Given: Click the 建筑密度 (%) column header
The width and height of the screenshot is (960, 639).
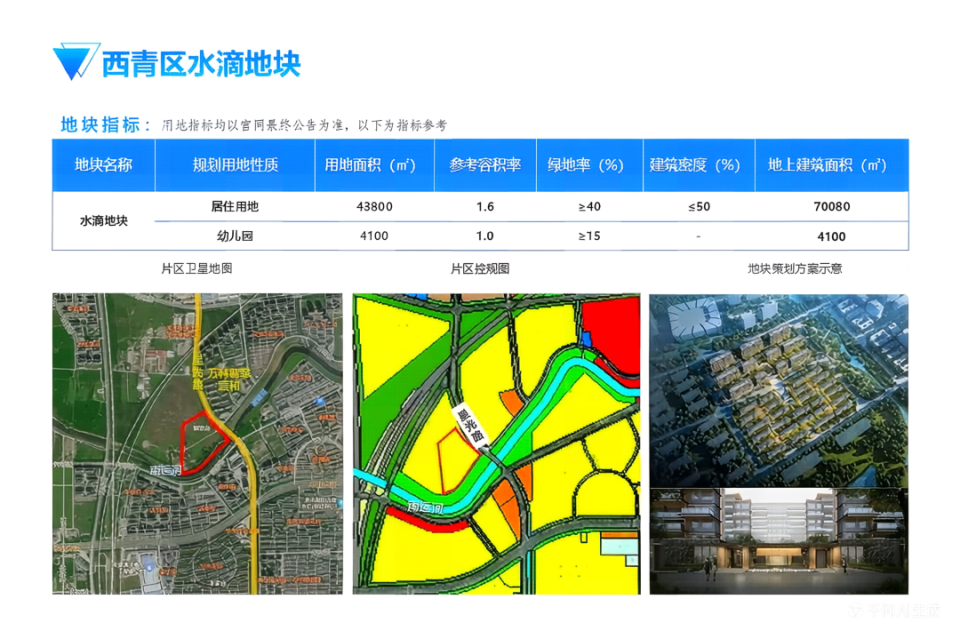Looking at the screenshot, I should coord(699,165).
